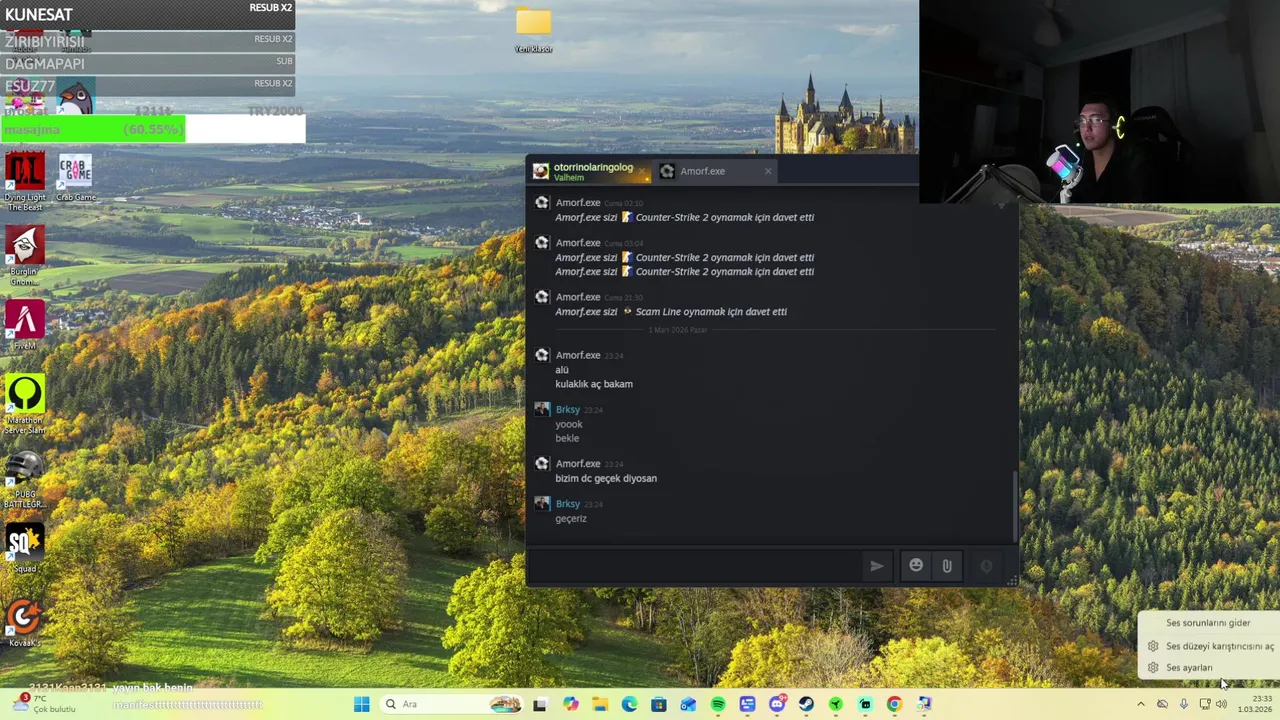
Task: Click the network tray icon
Action: click(x=1204, y=704)
